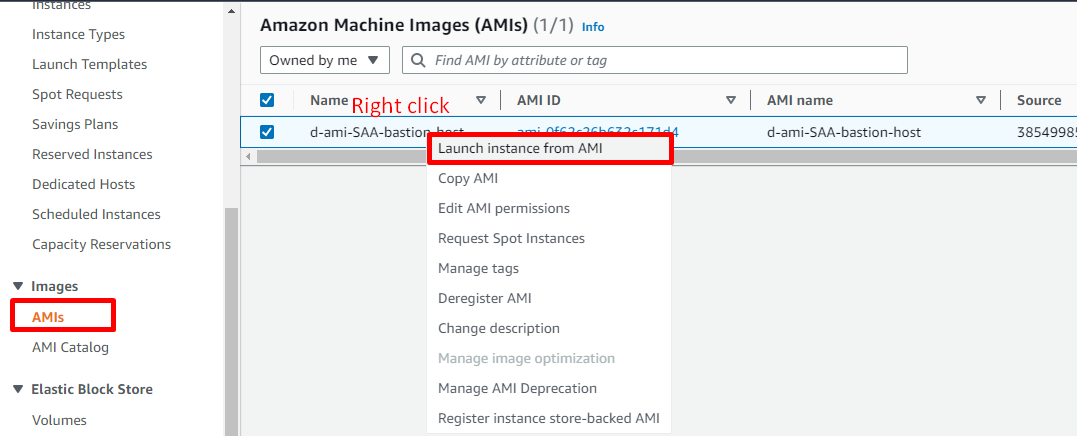Sort by Name column arrow icon
The image size is (1077, 437).
coord(481,100)
